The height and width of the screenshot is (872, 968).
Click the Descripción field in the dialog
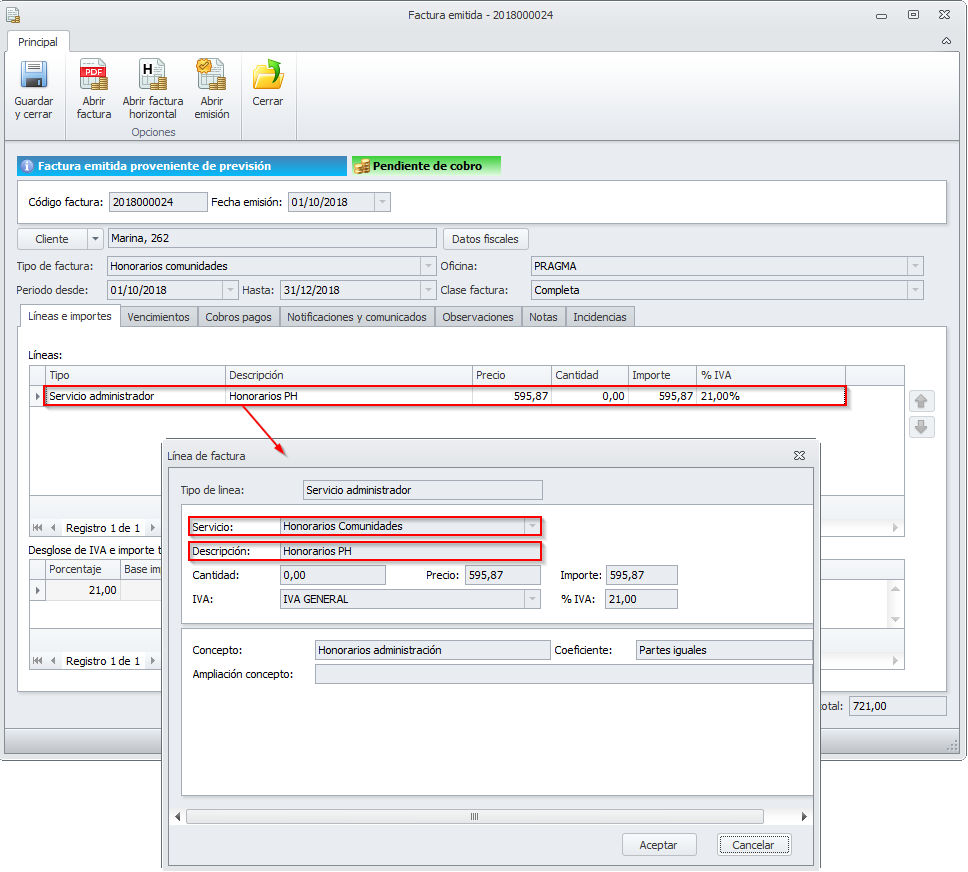click(408, 551)
